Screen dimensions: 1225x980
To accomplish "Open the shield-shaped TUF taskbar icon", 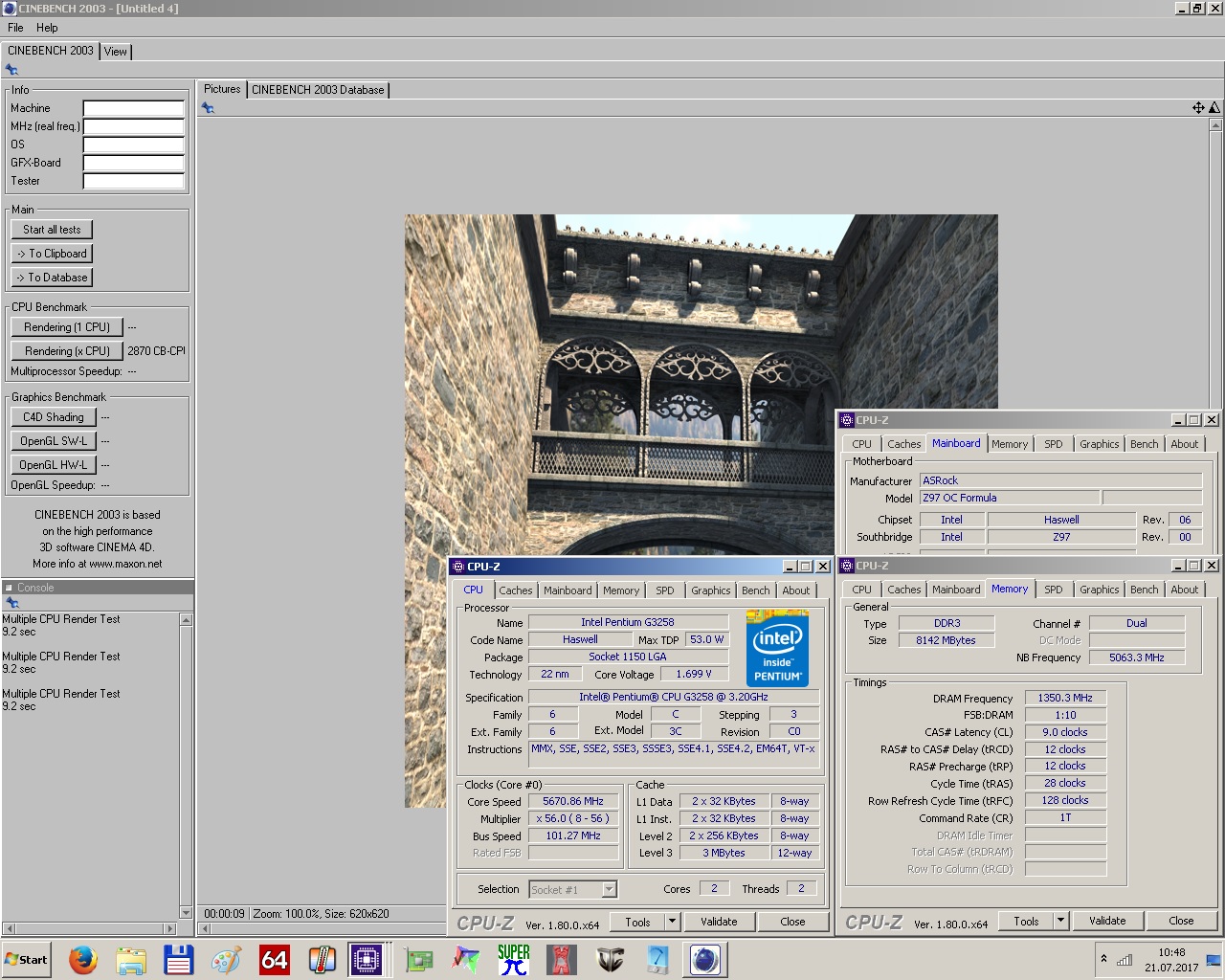I will point(610,959).
